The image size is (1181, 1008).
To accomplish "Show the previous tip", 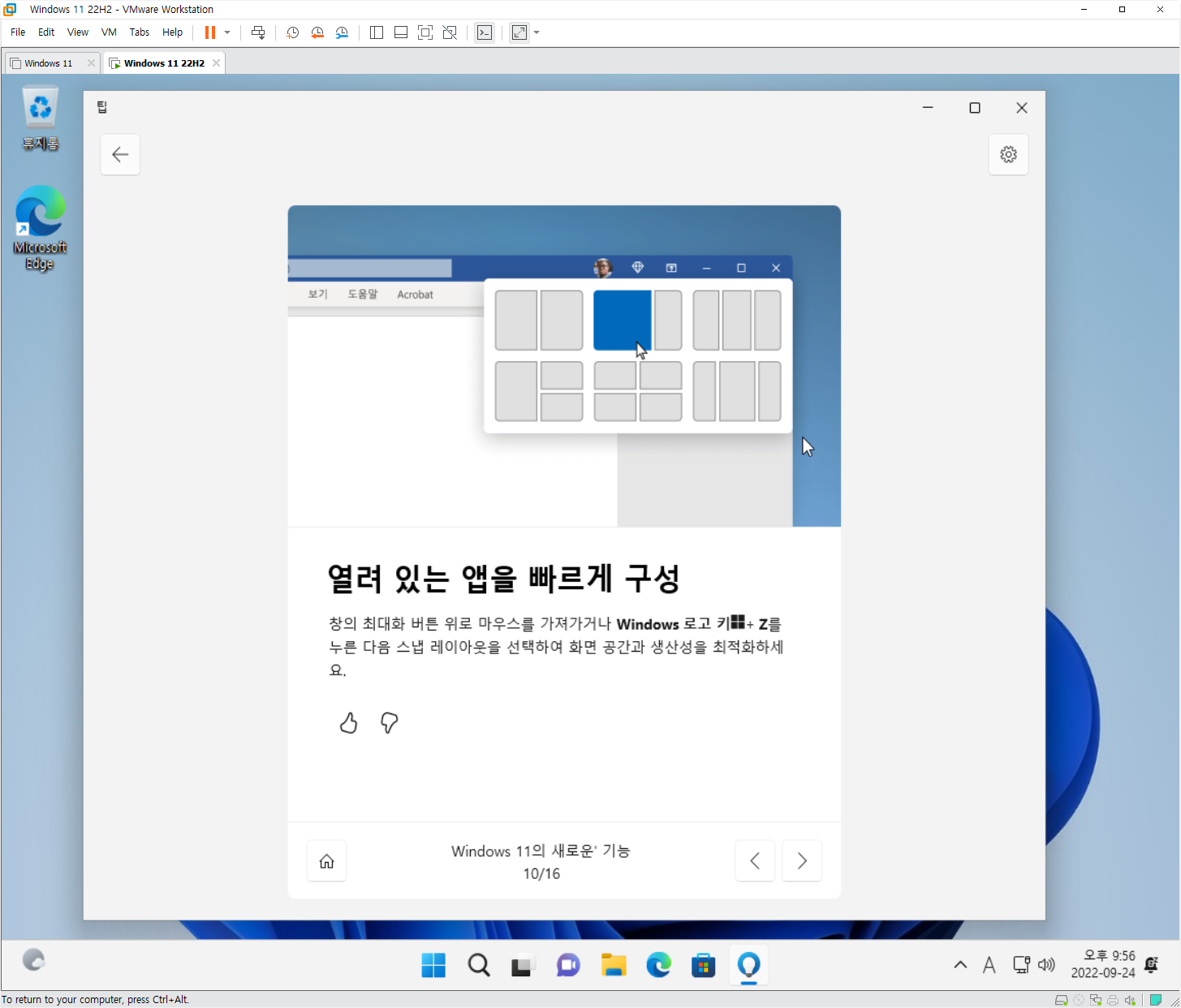I will pyautogui.click(x=755, y=860).
